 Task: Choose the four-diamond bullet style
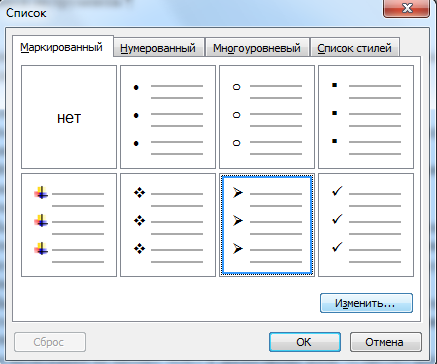click(x=168, y=225)
